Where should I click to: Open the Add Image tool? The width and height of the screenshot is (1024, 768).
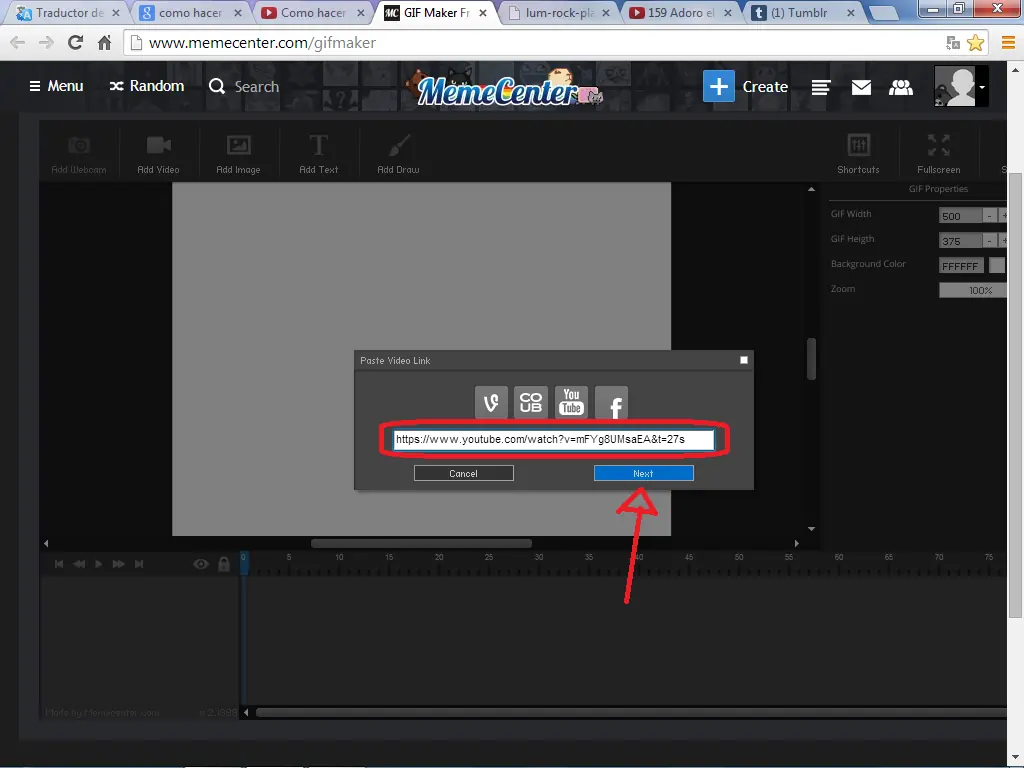pos(238,154)
